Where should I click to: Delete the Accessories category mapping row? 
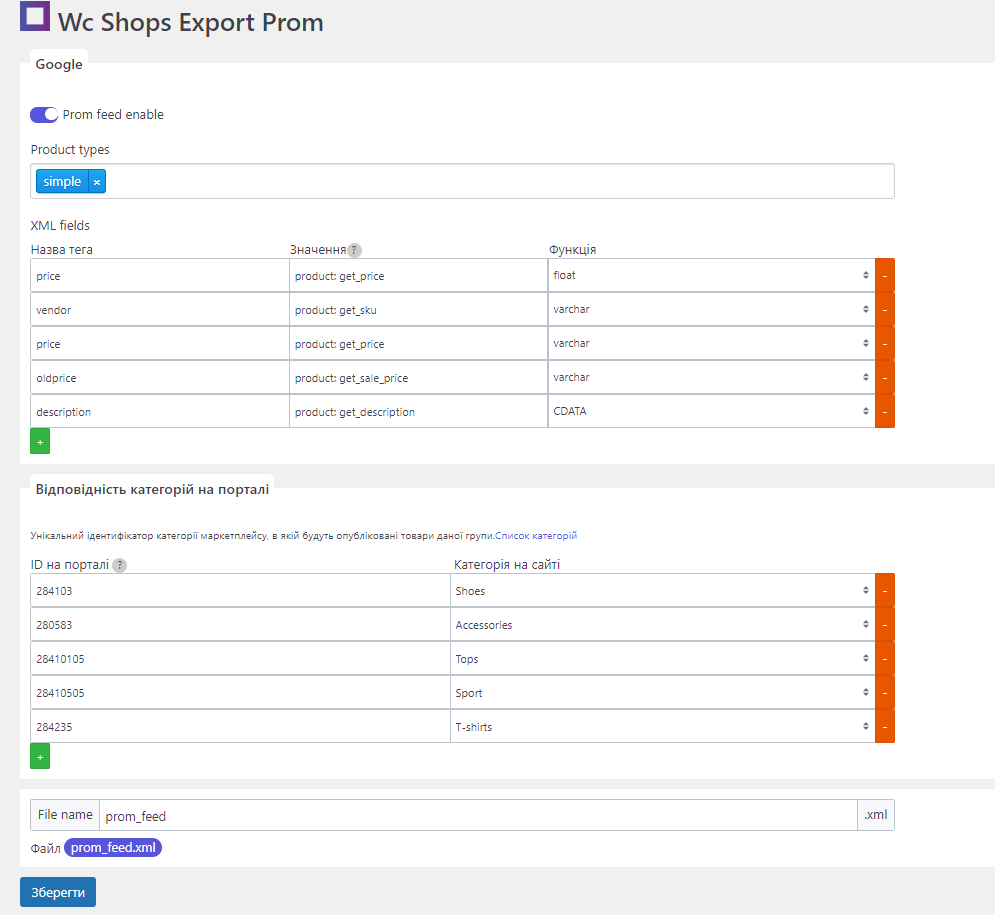point(885,624)
